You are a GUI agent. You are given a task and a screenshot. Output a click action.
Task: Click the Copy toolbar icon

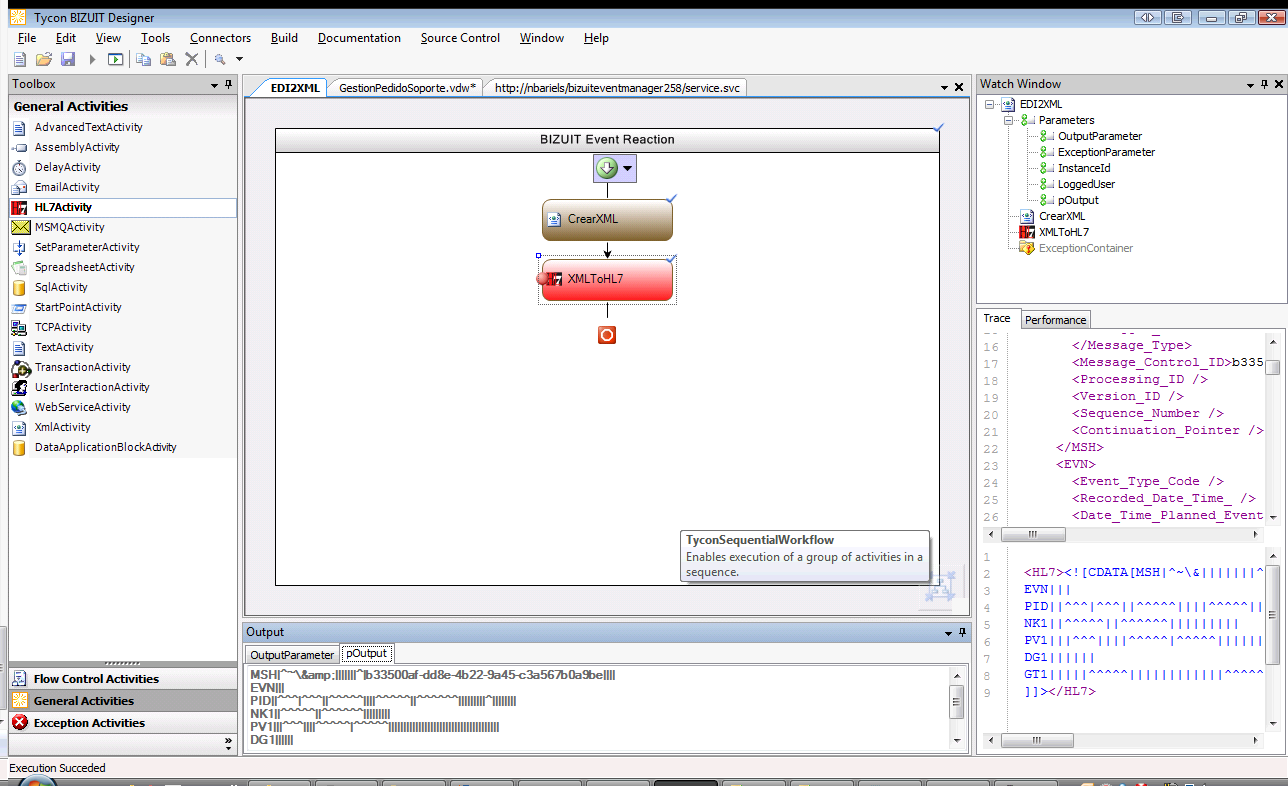(x=144, y=60)
